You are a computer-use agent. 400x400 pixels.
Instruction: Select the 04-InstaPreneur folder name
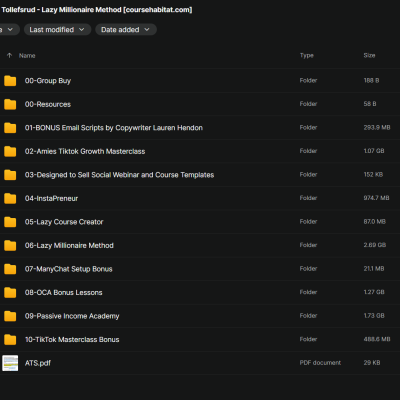click(x=51, y=198)
